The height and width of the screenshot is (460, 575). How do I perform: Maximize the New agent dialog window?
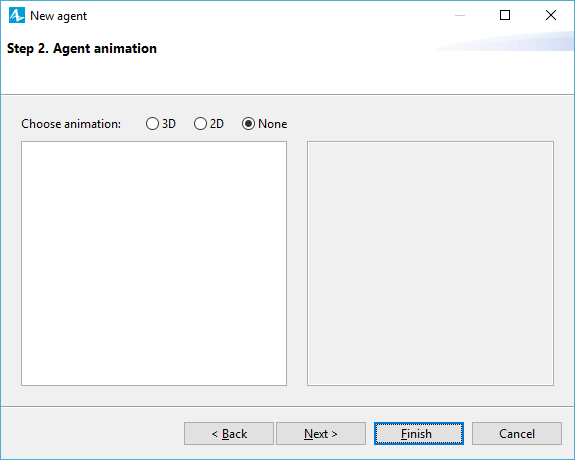(x=505, y=15)
